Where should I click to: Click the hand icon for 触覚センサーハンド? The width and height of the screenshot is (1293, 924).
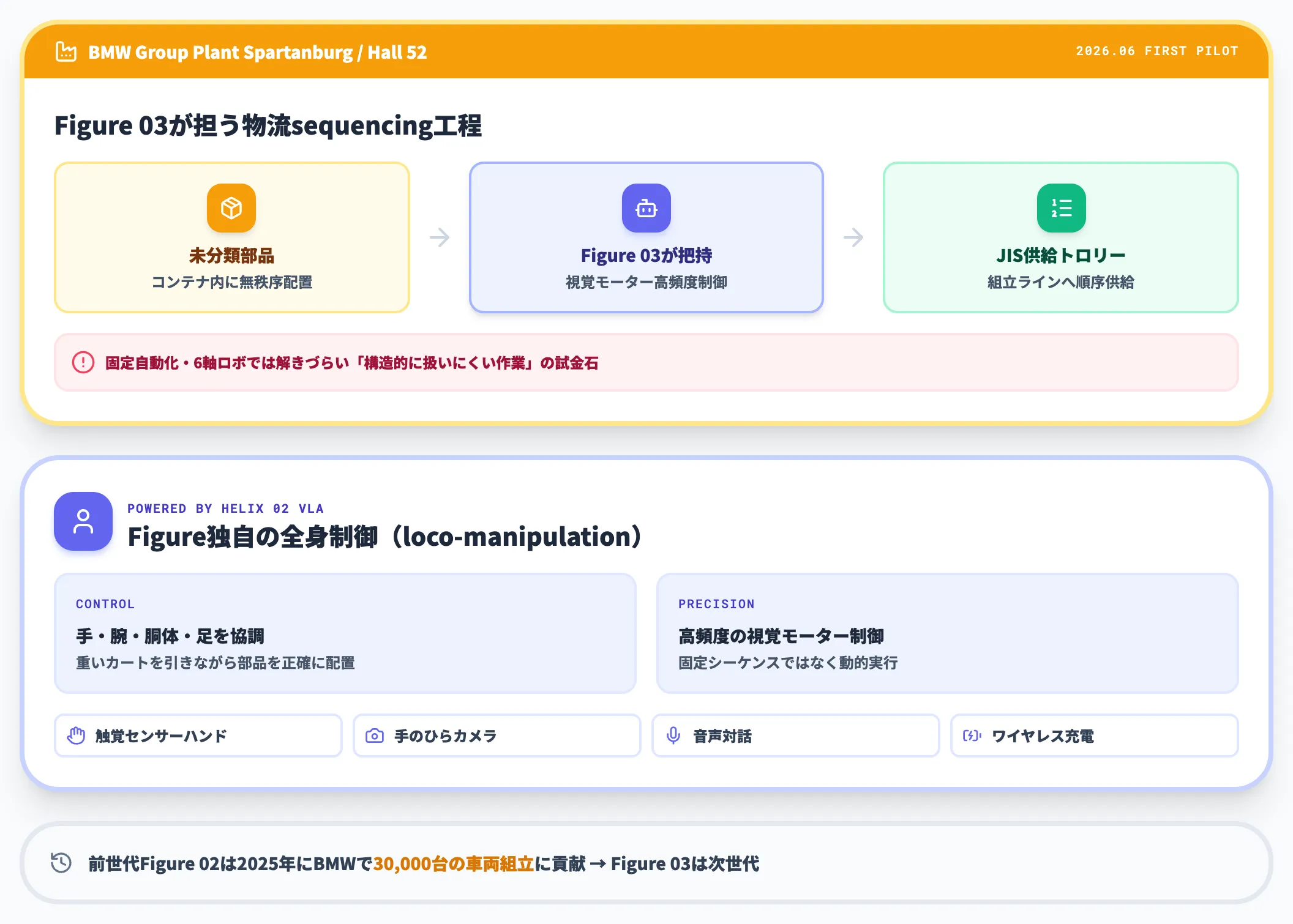click(x=76, y=736)
